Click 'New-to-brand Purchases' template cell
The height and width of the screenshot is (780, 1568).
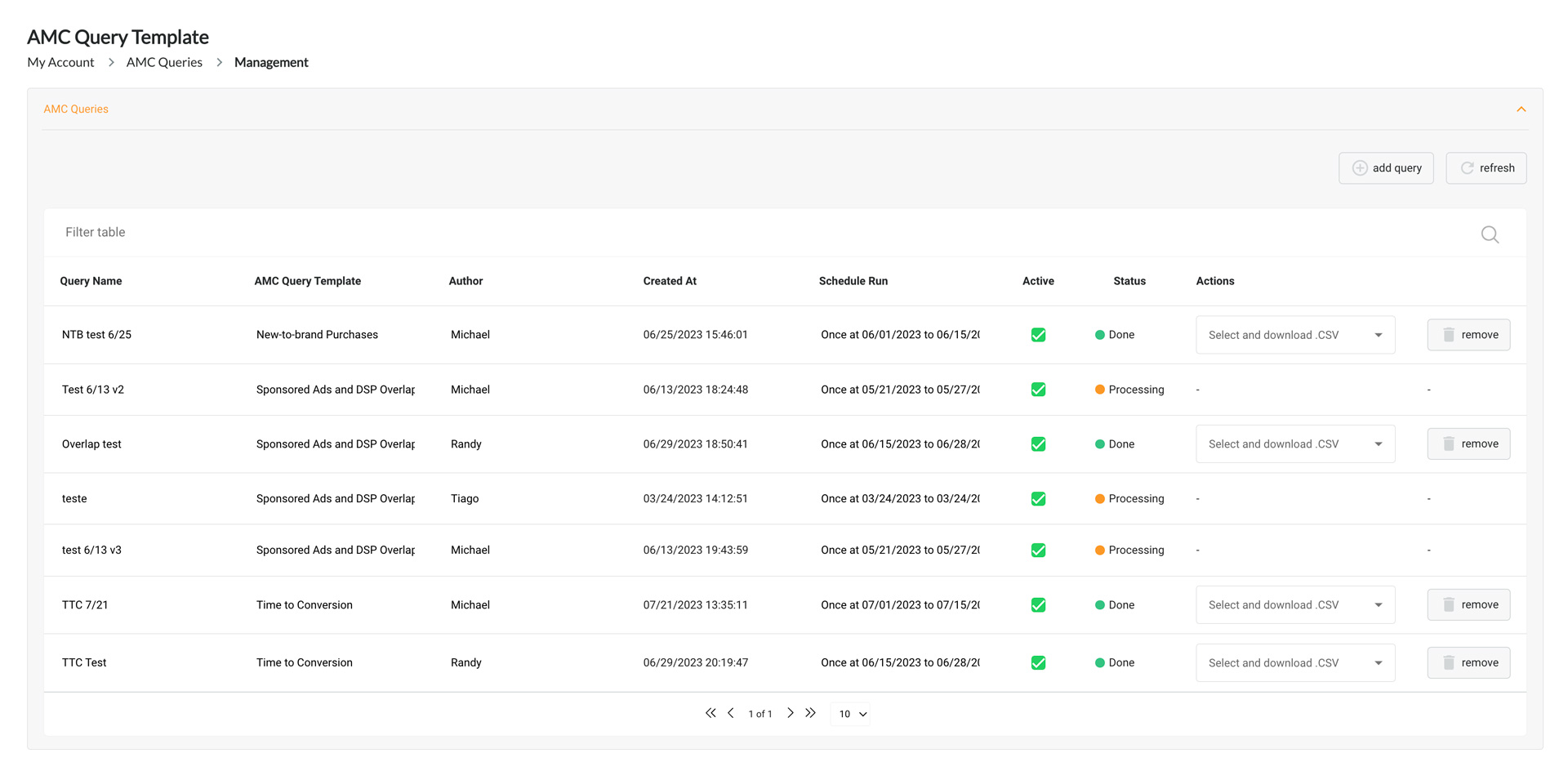point(317,335)
